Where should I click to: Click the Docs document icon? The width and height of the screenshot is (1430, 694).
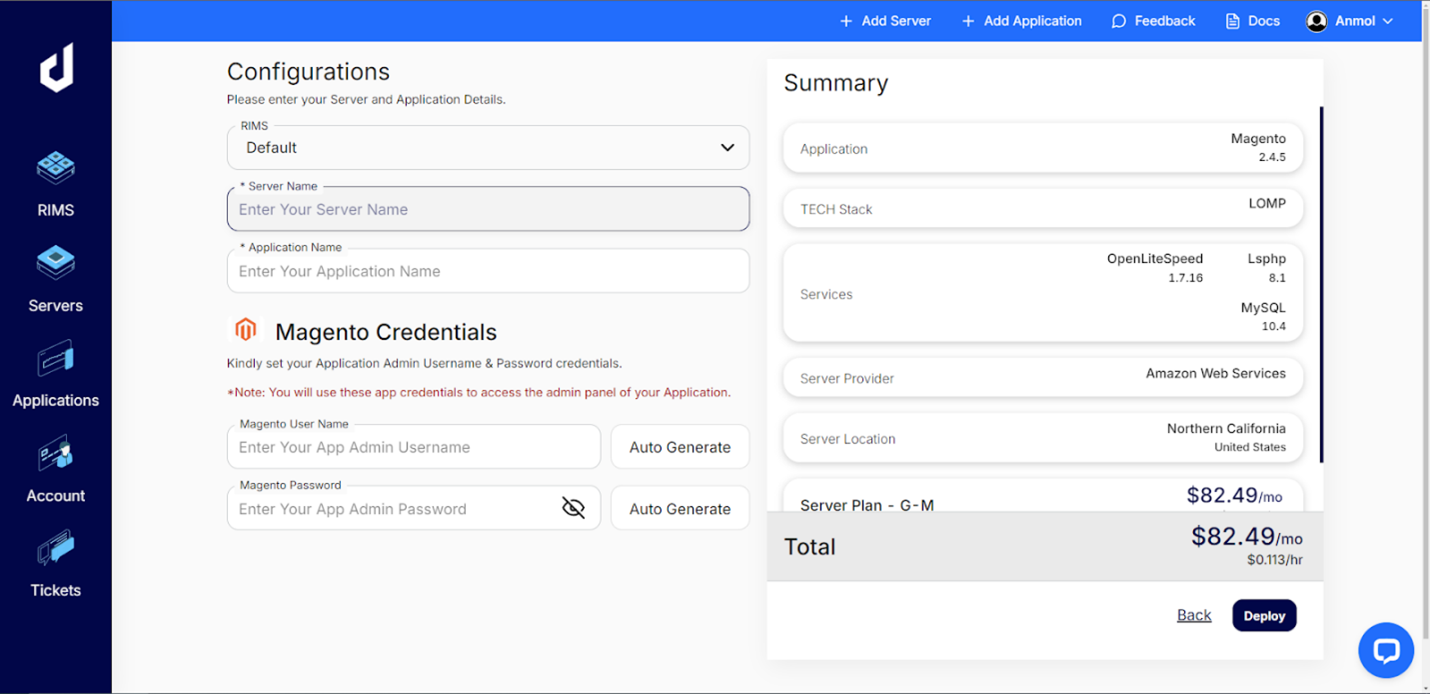(x=1233, y=21)
